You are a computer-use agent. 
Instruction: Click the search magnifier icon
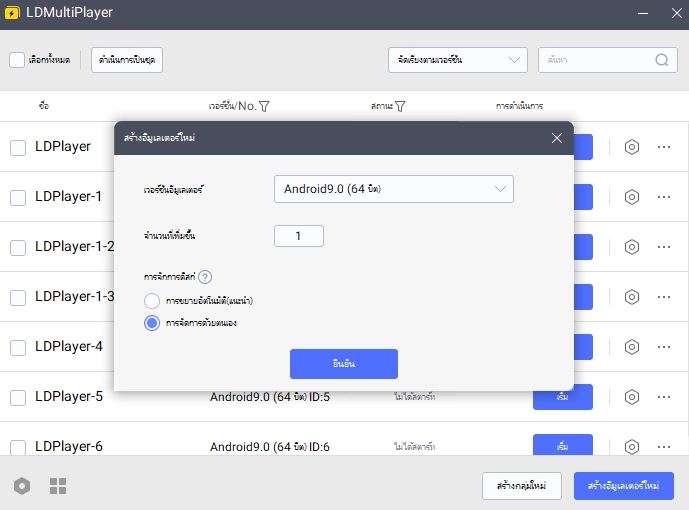tap(662, 60)
